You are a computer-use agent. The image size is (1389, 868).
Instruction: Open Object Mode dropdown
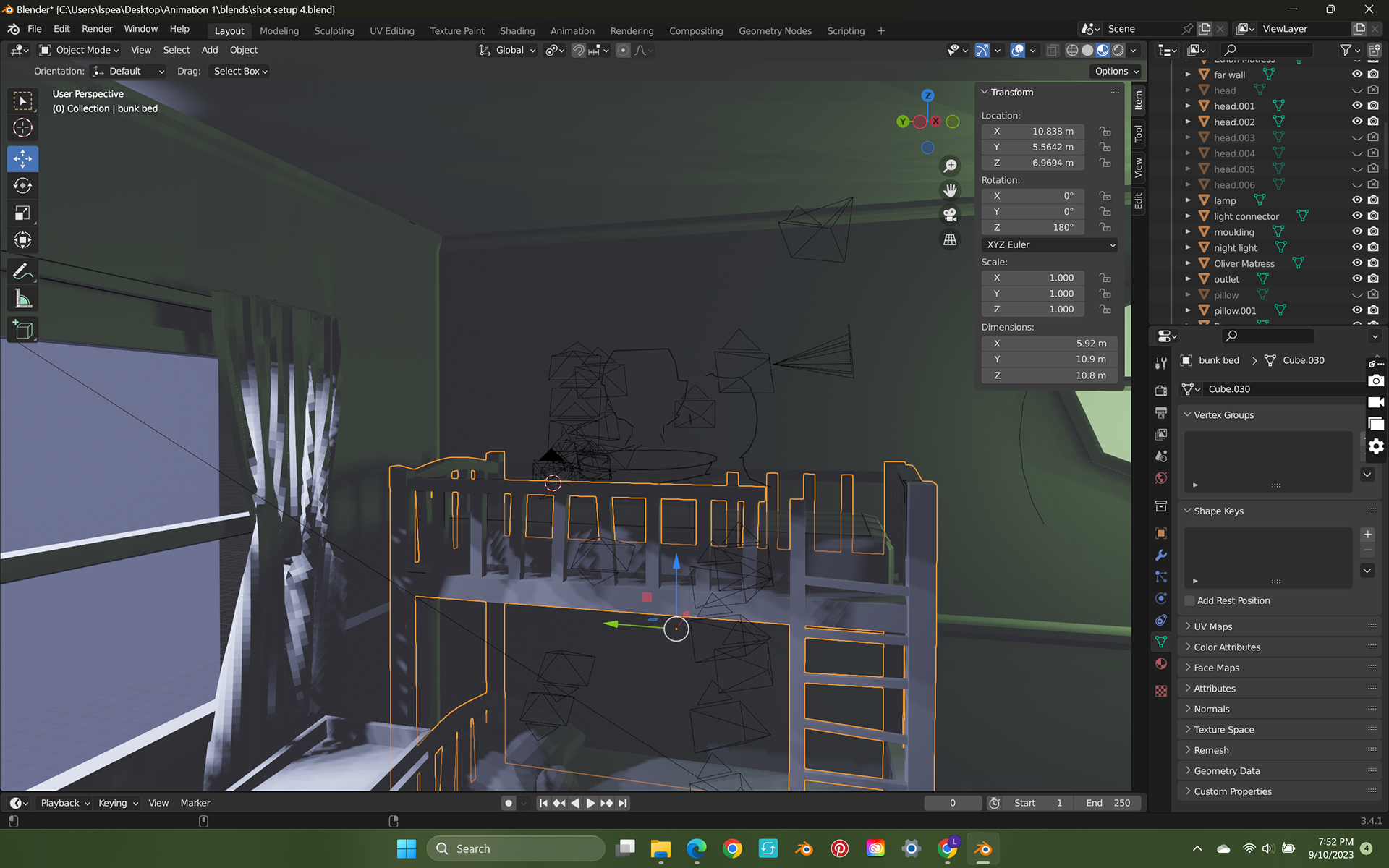80,50
